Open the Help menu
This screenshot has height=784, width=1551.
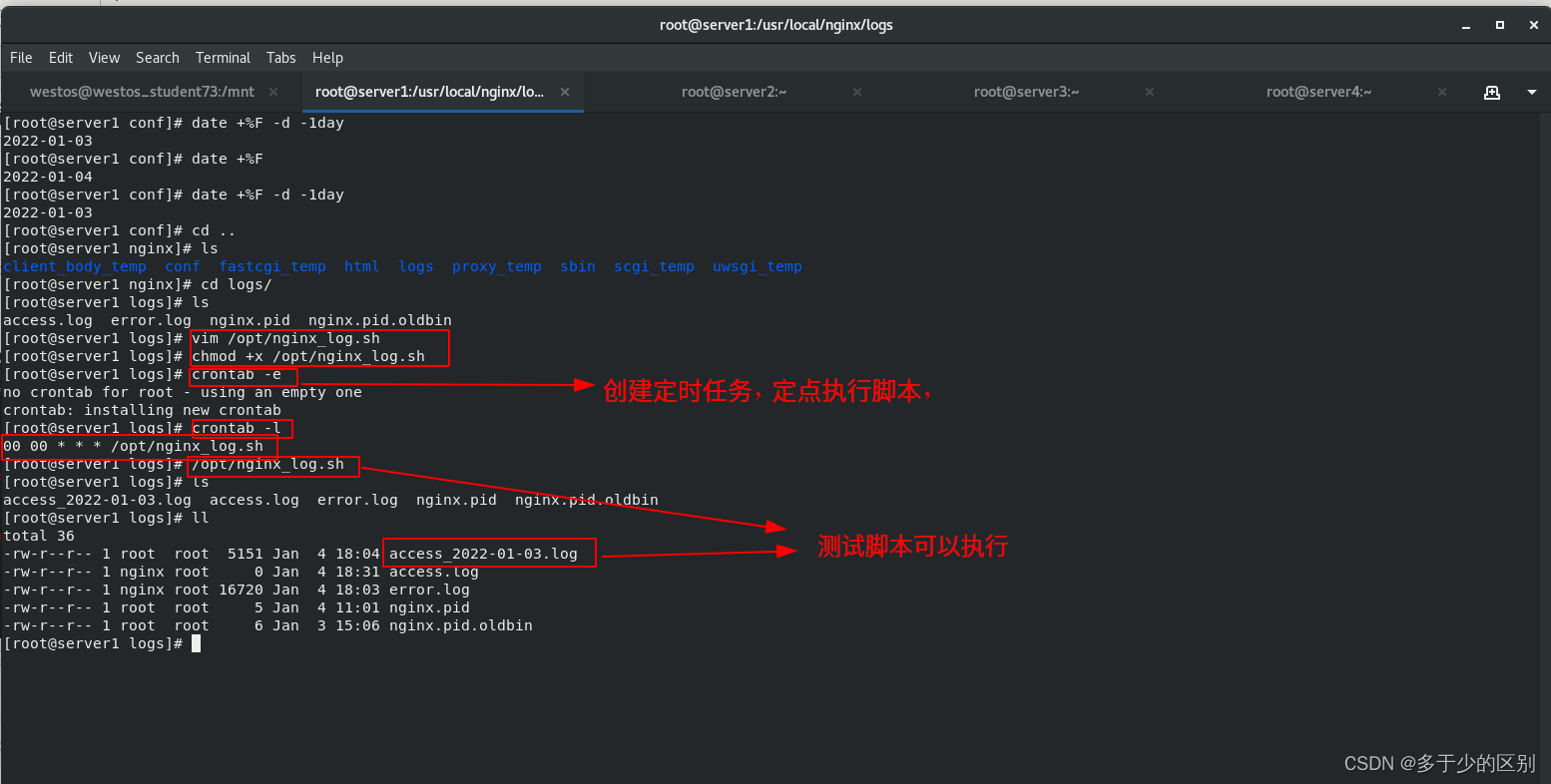(x=327, y=58)
